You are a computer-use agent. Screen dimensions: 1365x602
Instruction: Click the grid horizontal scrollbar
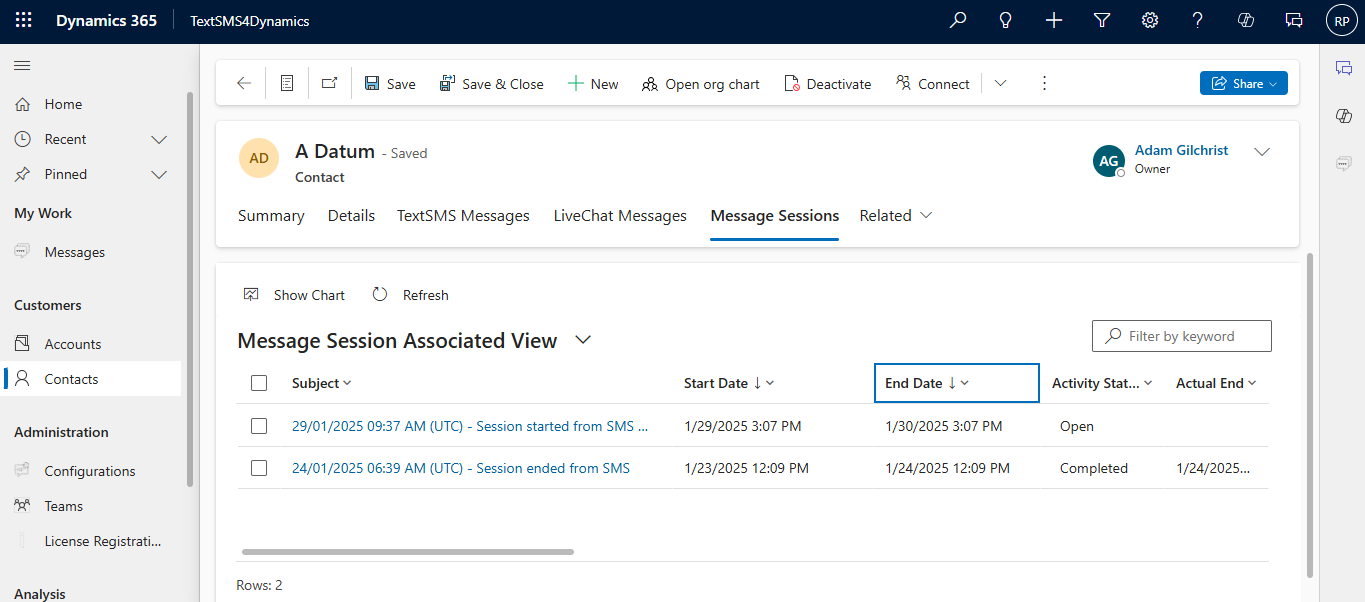408,552
